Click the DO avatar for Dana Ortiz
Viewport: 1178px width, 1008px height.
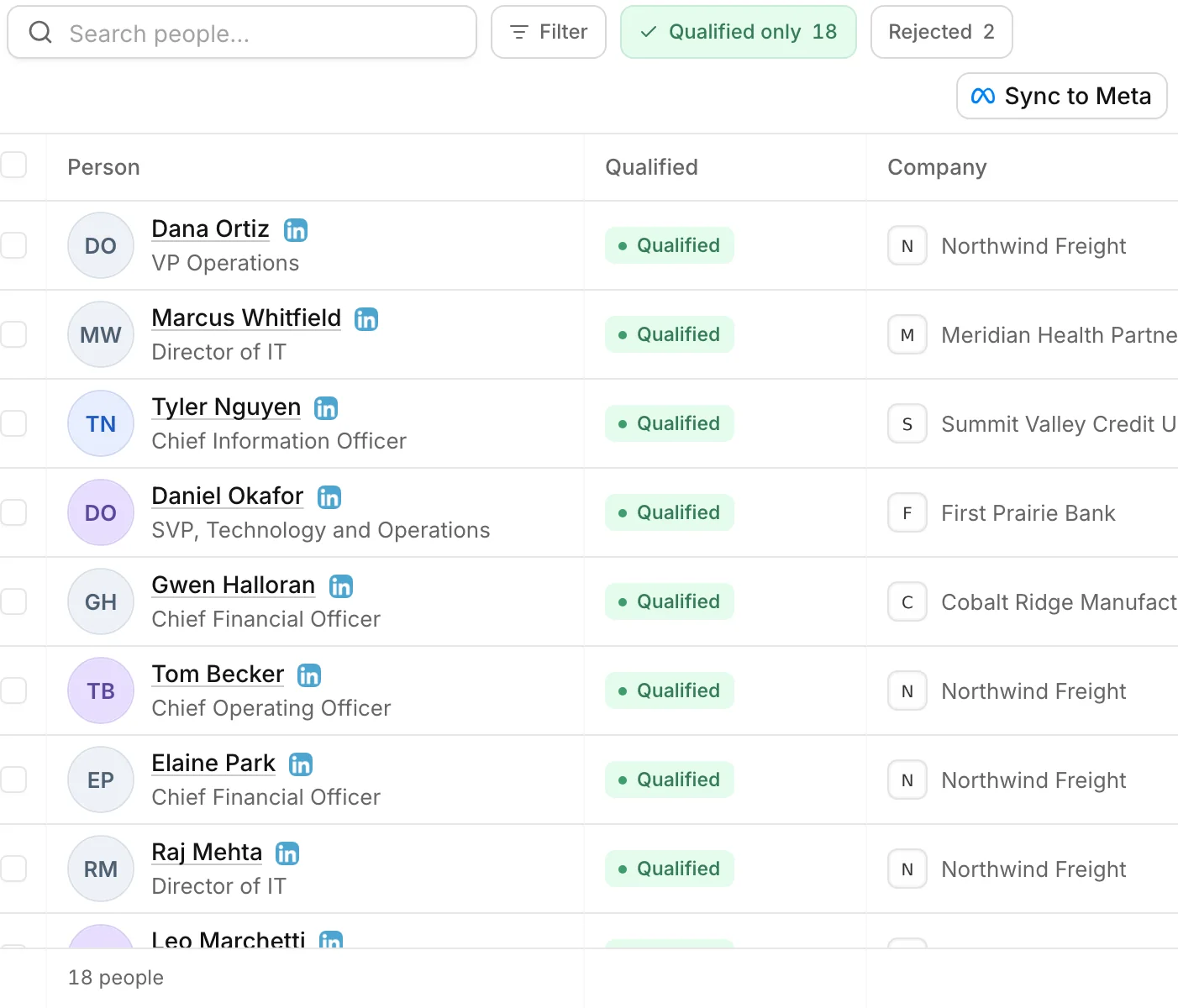click(x=101, y=245)
